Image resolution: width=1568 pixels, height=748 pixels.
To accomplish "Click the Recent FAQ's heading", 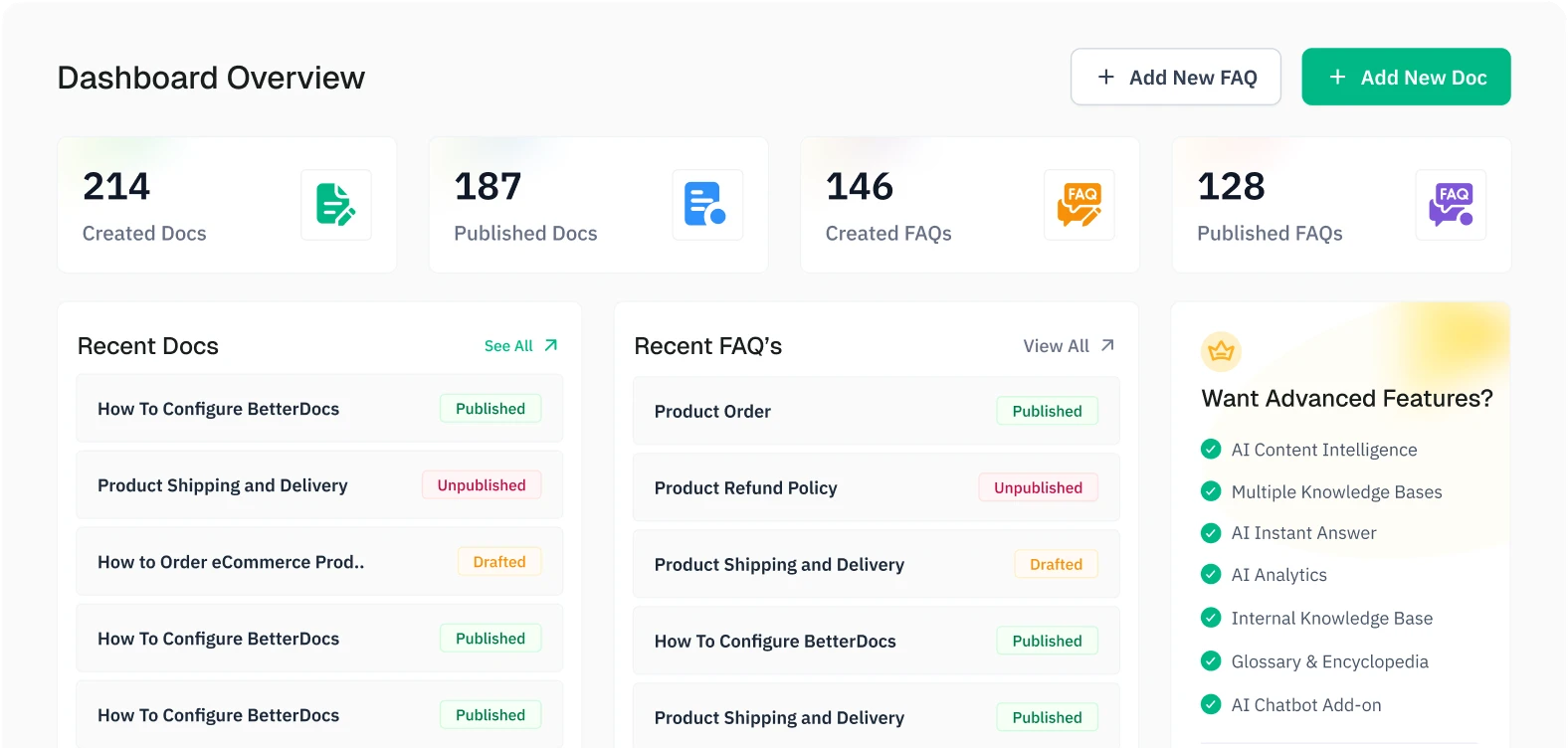I will [708, 346].
